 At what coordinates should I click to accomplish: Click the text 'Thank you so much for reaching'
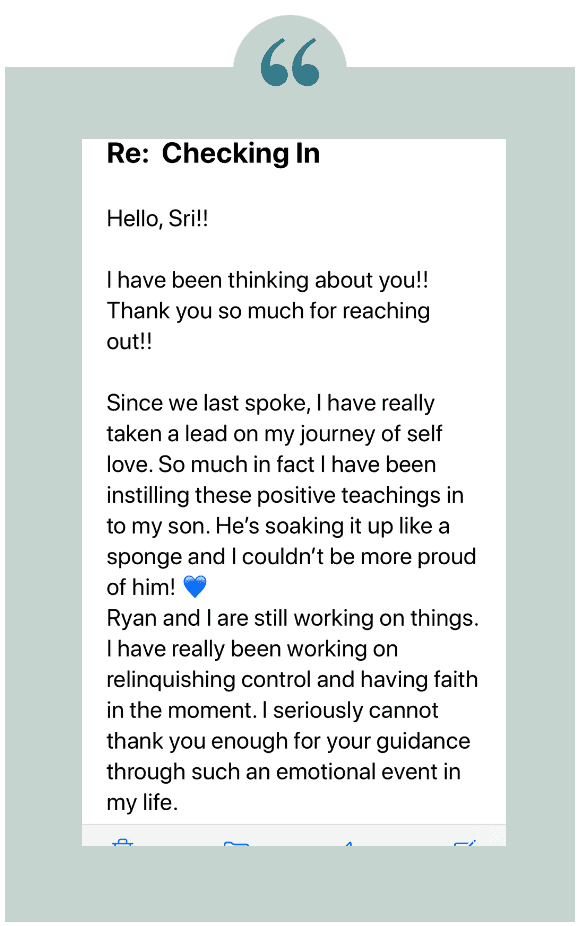click(x=268, y=311)
